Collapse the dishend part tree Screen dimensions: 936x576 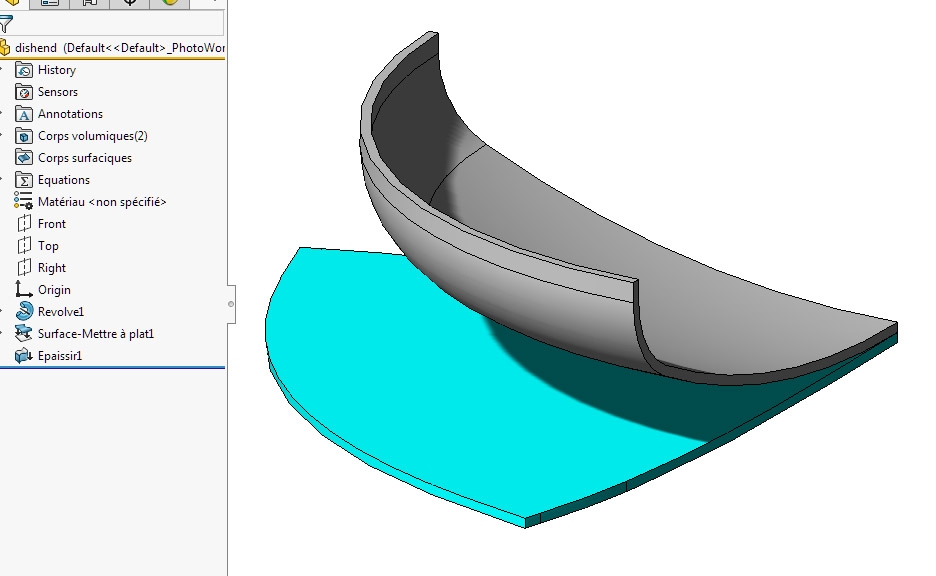(5, 47)
